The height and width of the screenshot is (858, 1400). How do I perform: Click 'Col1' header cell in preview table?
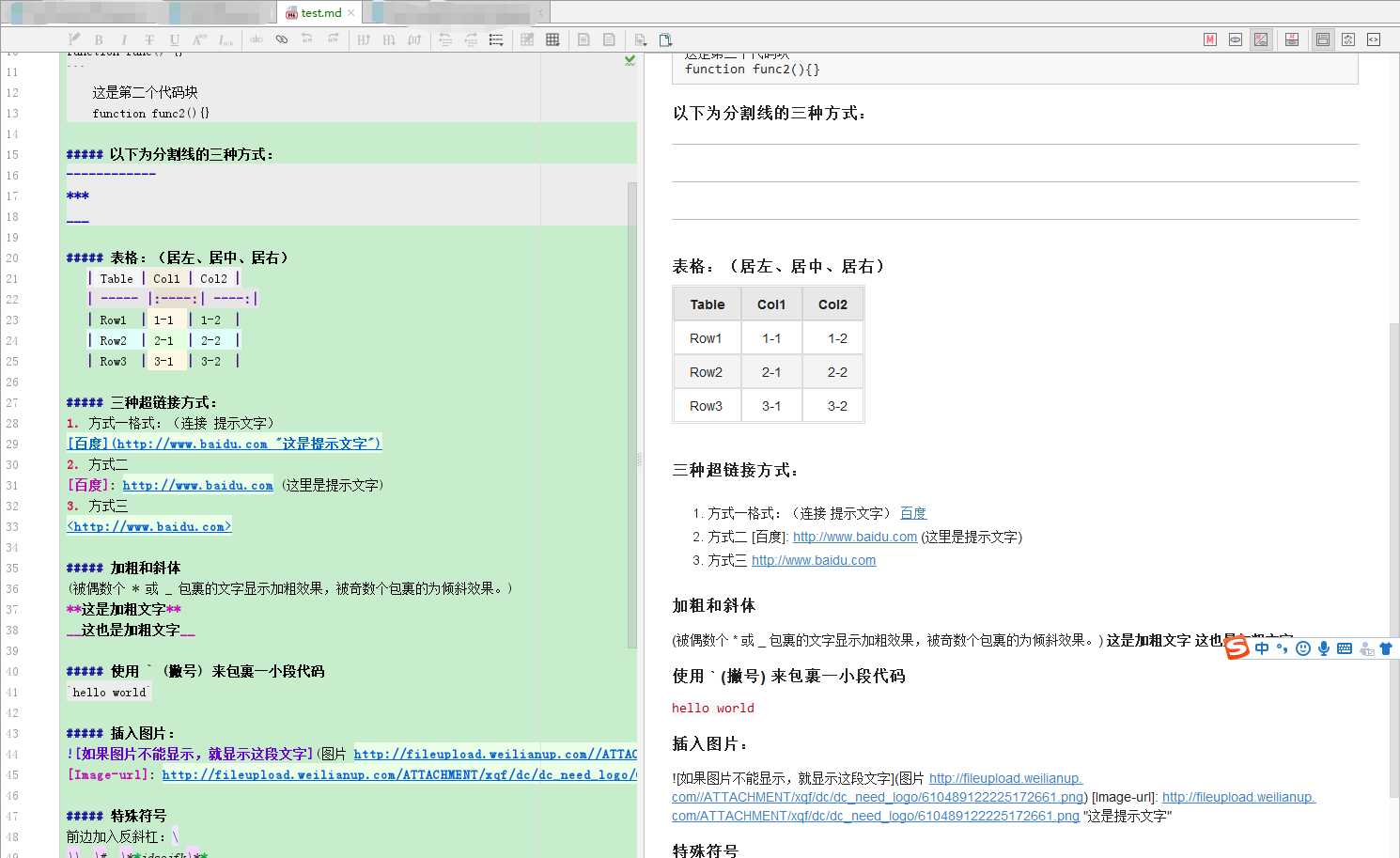(771, 304)
